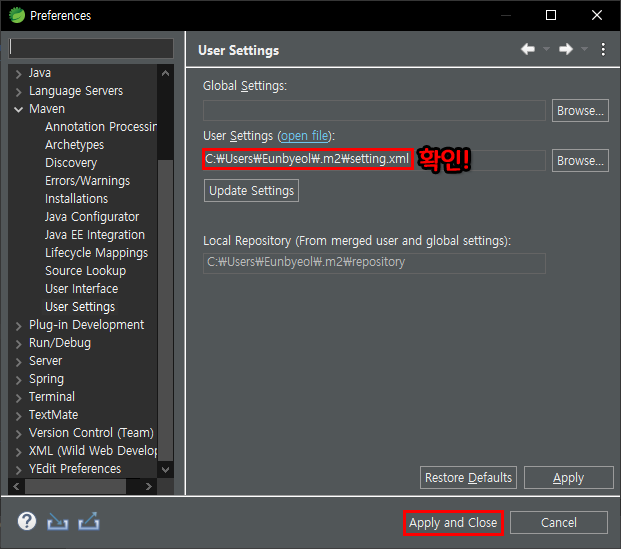This screenshot has height=549, width=621.
Task: Click the User Settings path field
Action: coord(374,159)
